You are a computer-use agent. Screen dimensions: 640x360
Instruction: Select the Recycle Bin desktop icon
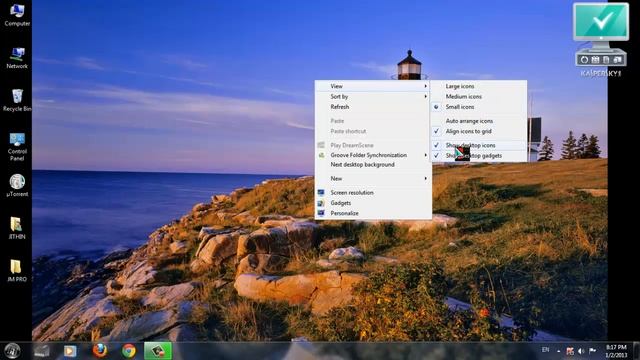click(x=17, y=100)
